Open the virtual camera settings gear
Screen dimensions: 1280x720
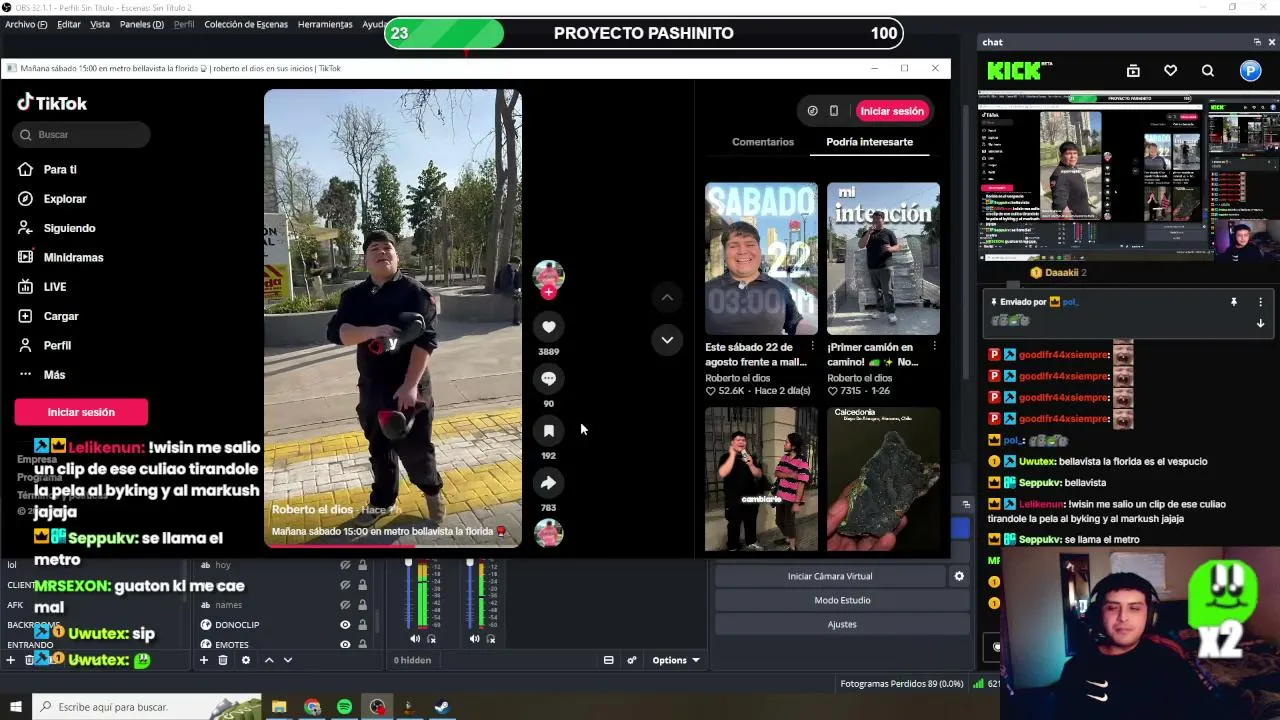coord(959,576)
